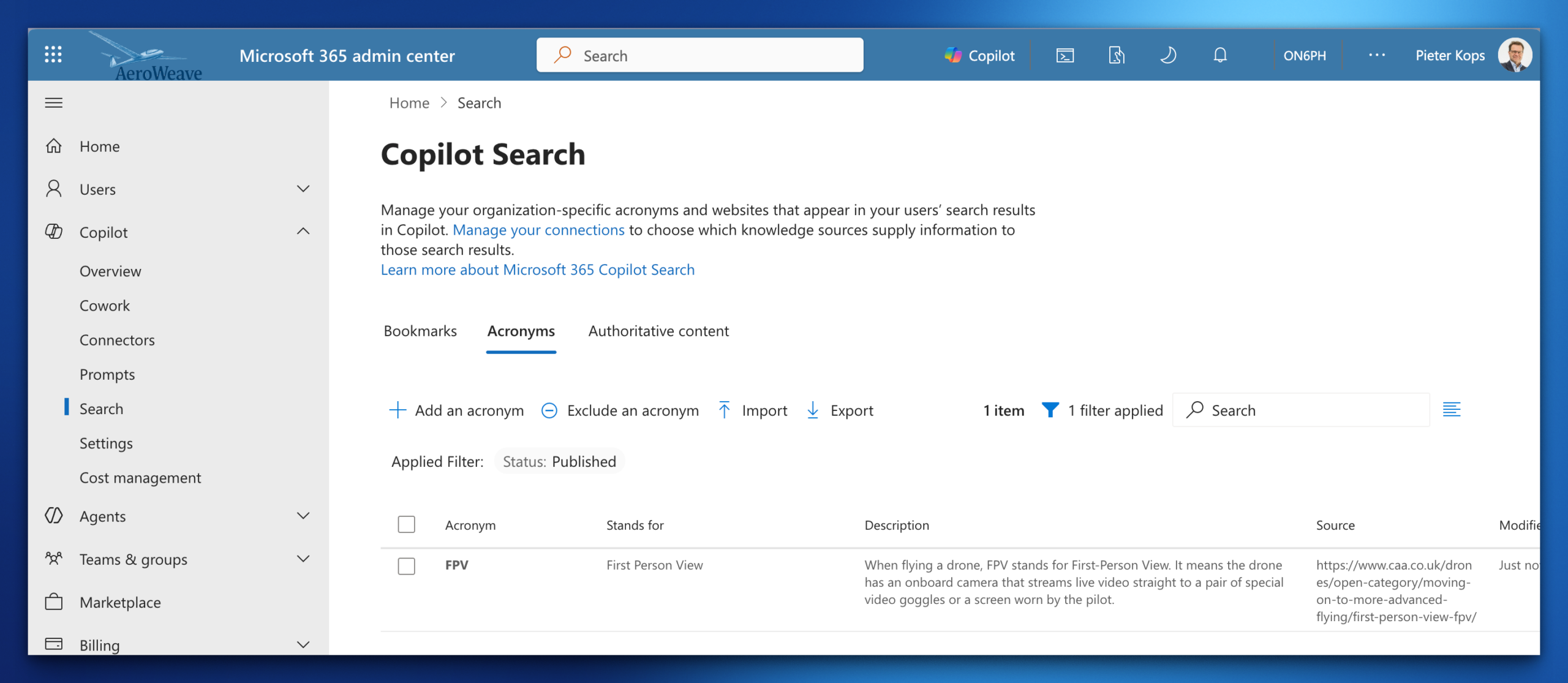Click the Billing card icon
Viewport: 1568px width, 683px height.
pyautogui.click(x=54, y=644)
